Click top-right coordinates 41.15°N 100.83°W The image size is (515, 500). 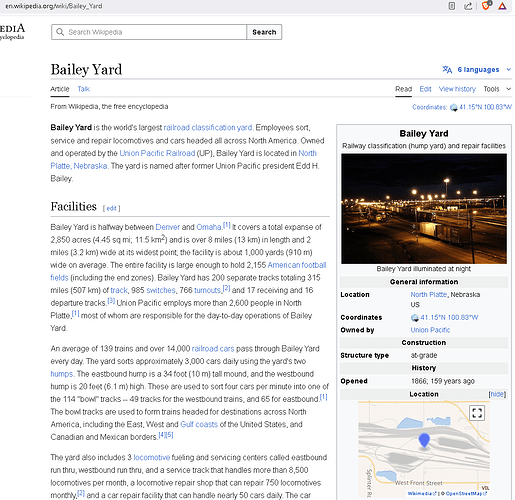tap(485, 107)
